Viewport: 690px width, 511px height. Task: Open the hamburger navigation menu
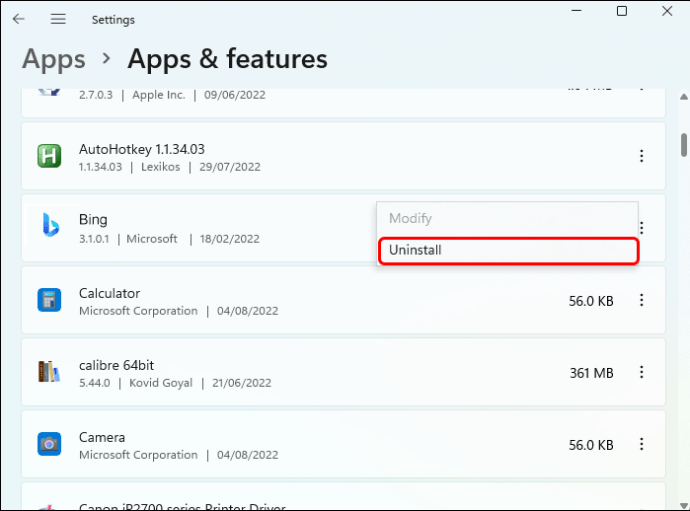coord(58,19)
